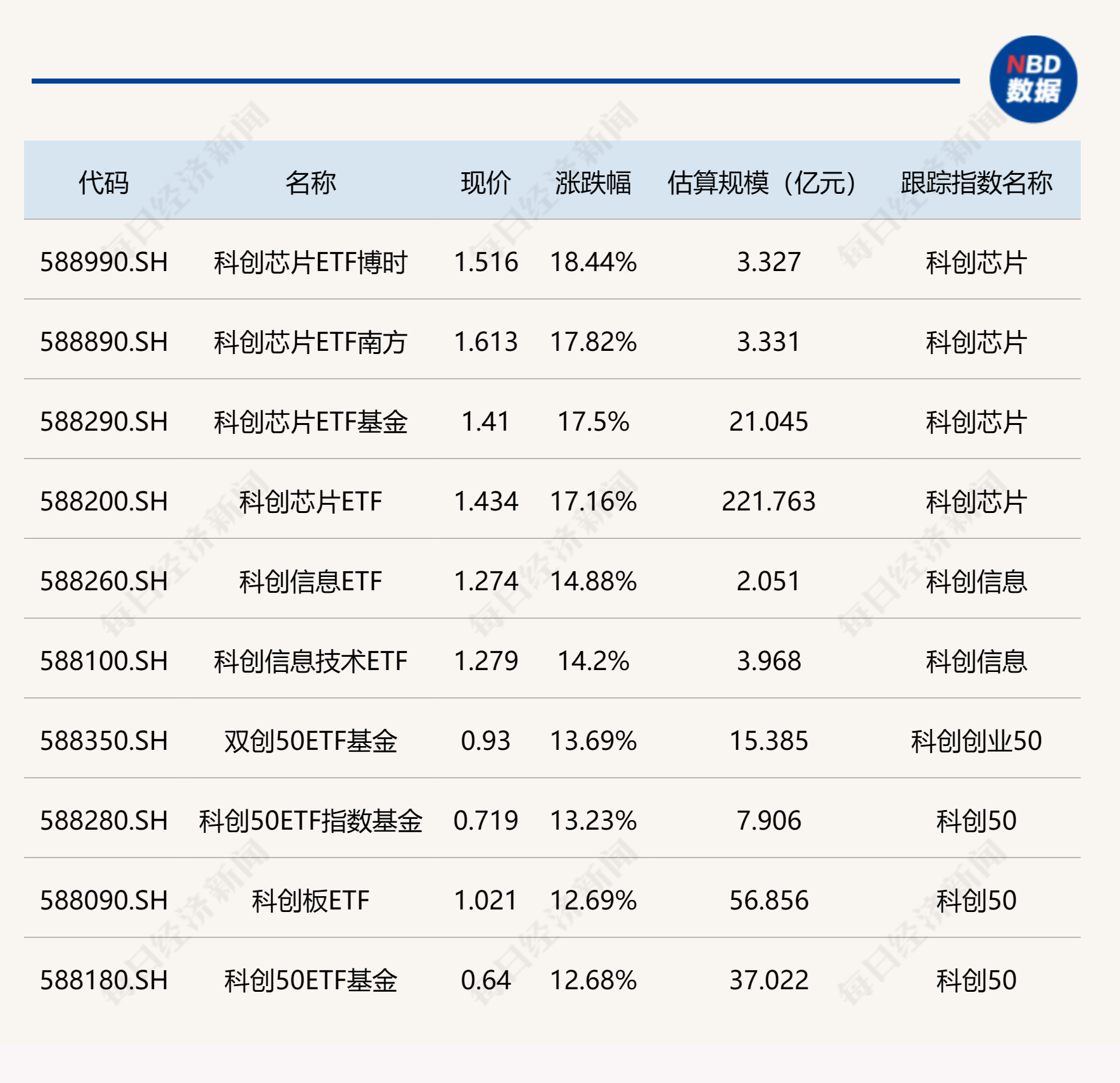1120x1083 pixels.
Task: Select the scale value 3.327
Action: pyautogui.click(x=768, y=262)
